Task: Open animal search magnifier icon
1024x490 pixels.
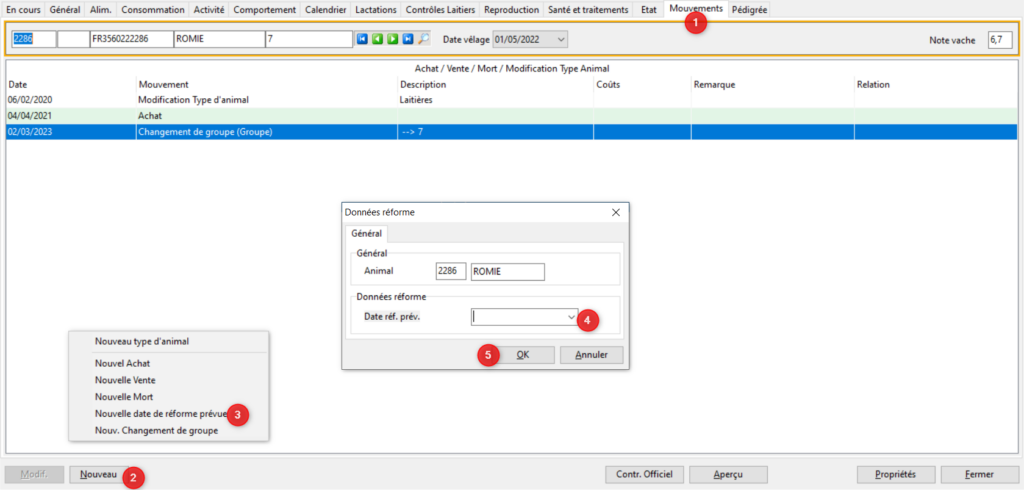Action: [x=424, y=39]
